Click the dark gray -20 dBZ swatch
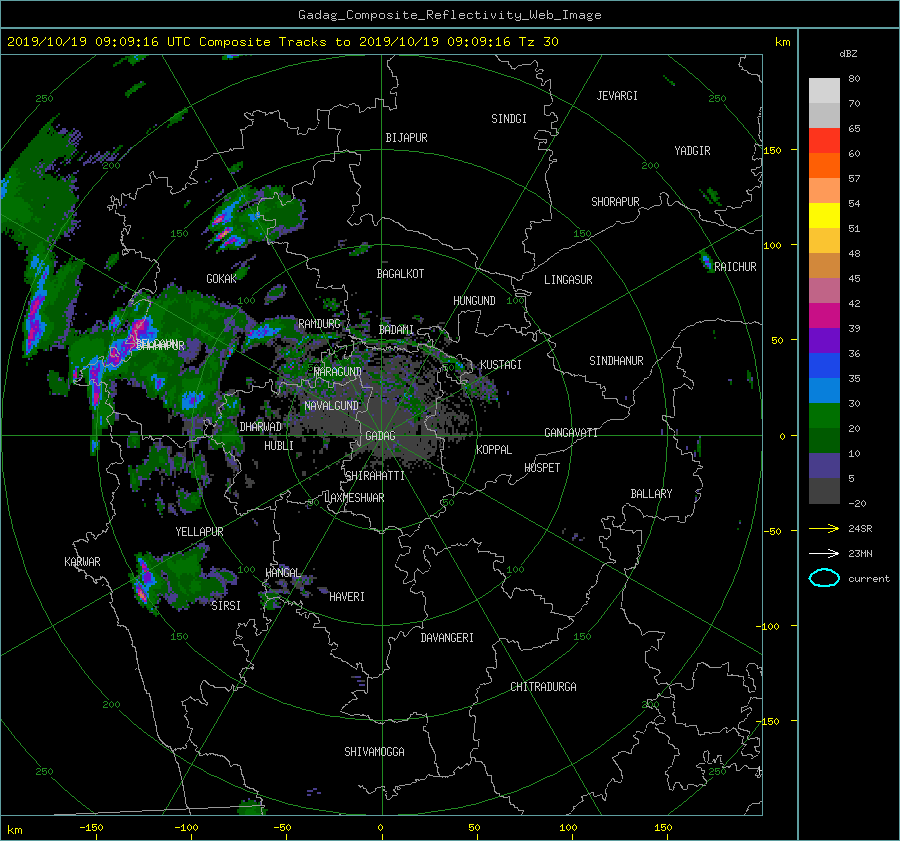 (824, 491)
